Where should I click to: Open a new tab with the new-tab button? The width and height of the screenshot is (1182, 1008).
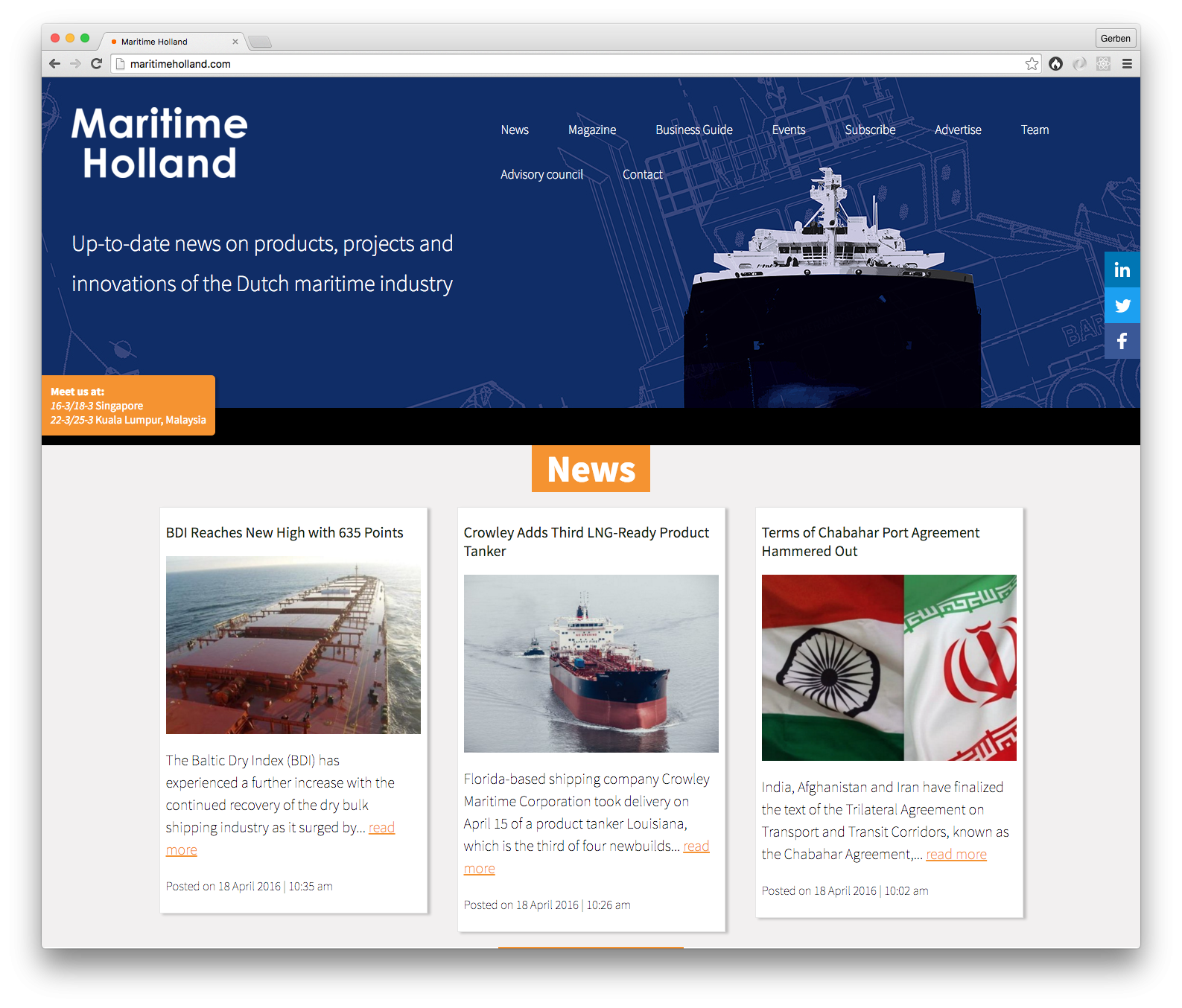(x=260, y=42)
